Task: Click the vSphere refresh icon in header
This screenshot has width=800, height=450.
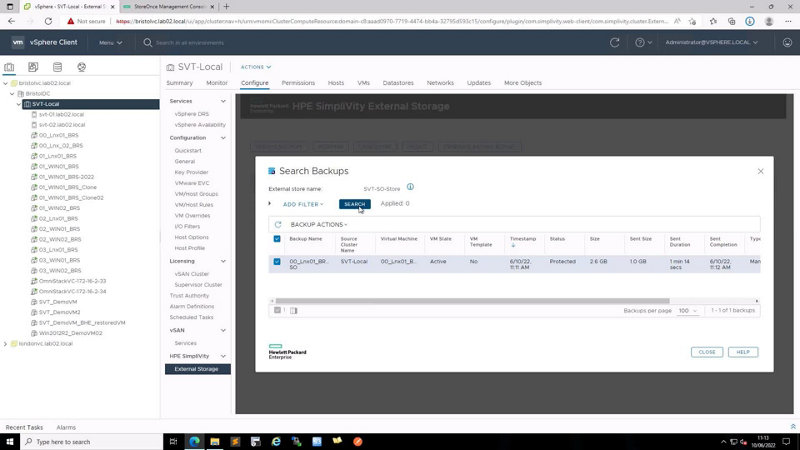Action: coord(614,43)
